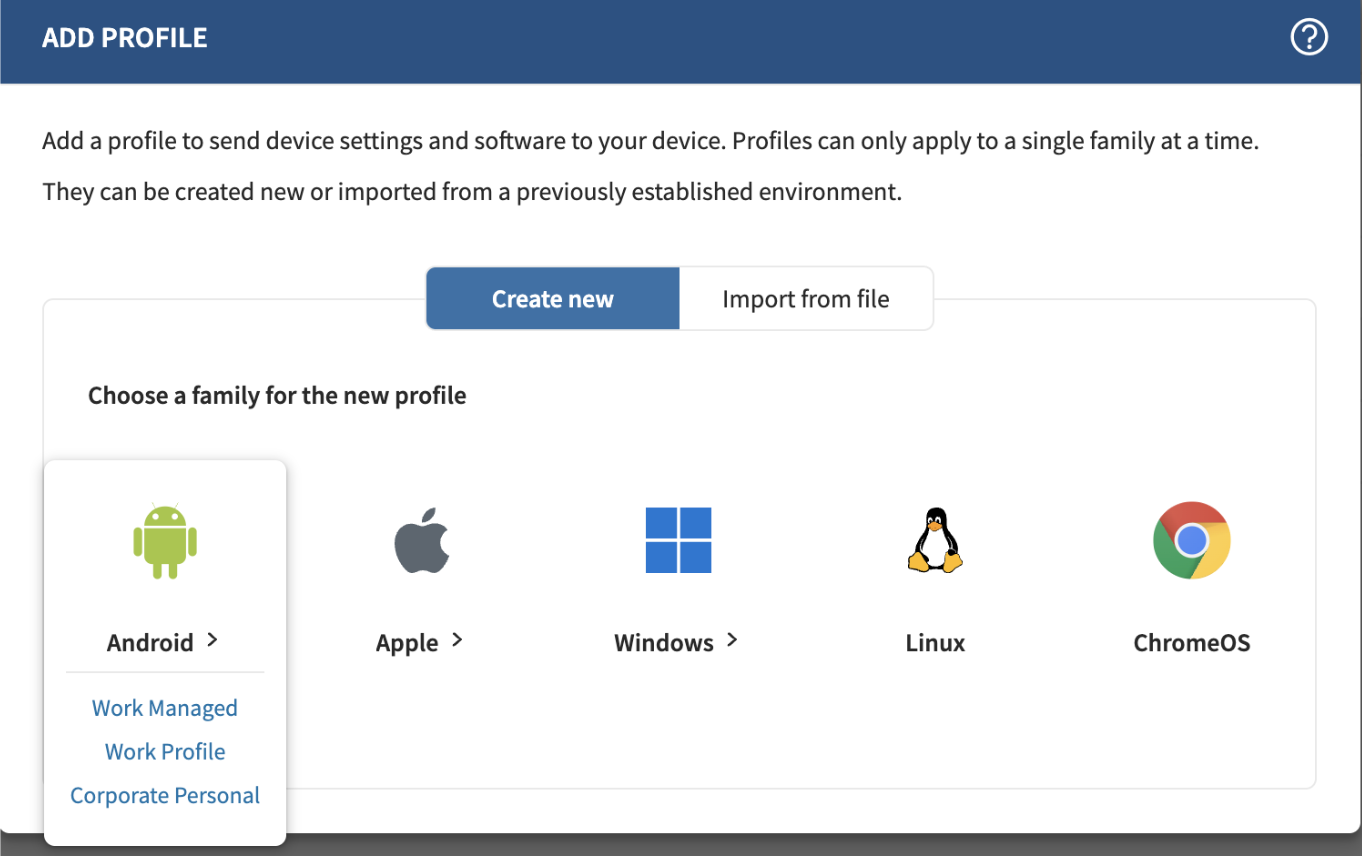
Task: Open the Work Managed link
Action: [x=165, y=708]
